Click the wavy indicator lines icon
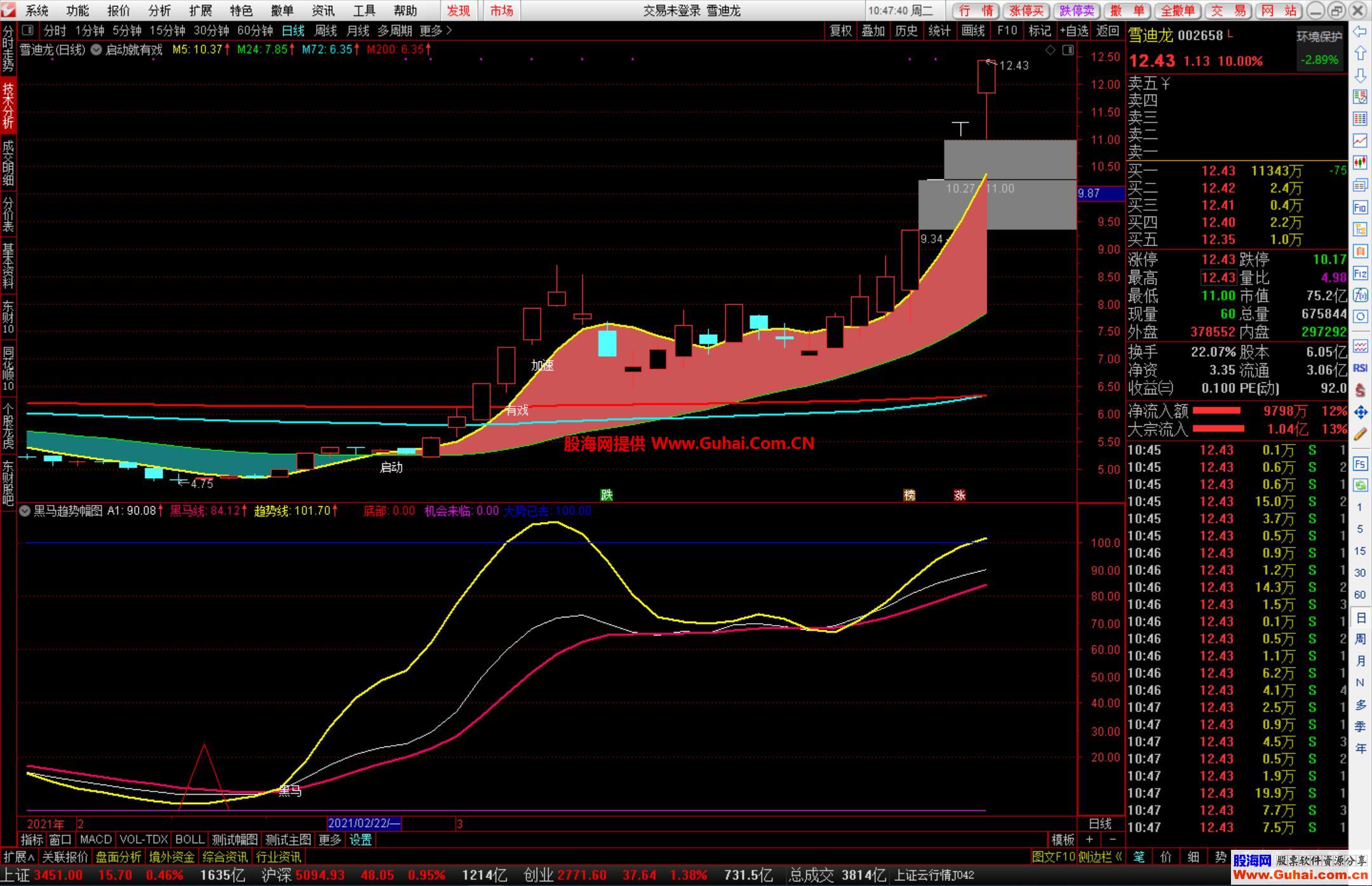The height and width of the screenshot is (886, 1372). pyautogui.click(x=1360, y=346)
